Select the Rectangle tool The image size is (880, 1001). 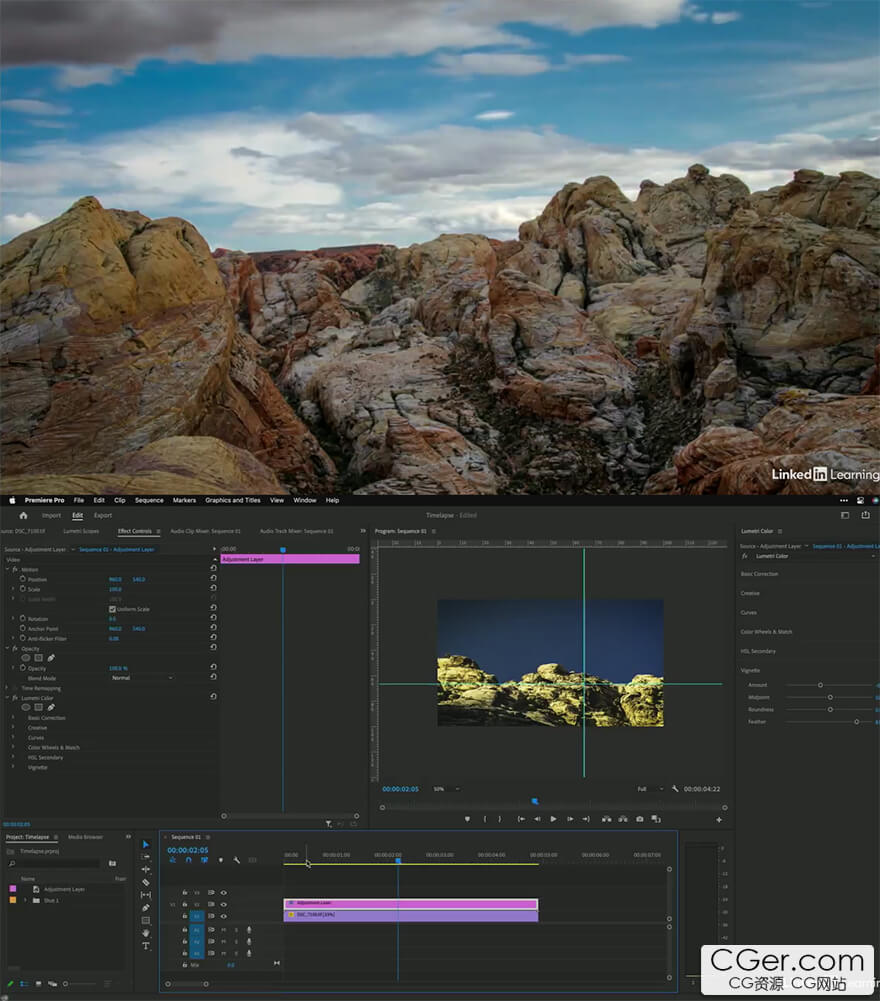point(146,921)
